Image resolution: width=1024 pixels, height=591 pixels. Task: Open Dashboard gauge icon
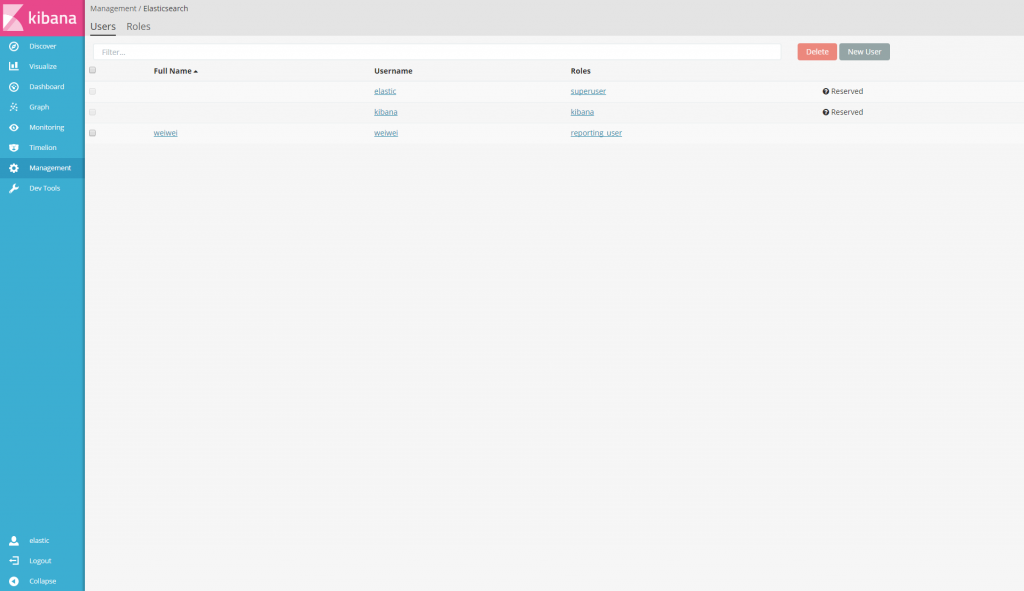click(x=14, y=87)
